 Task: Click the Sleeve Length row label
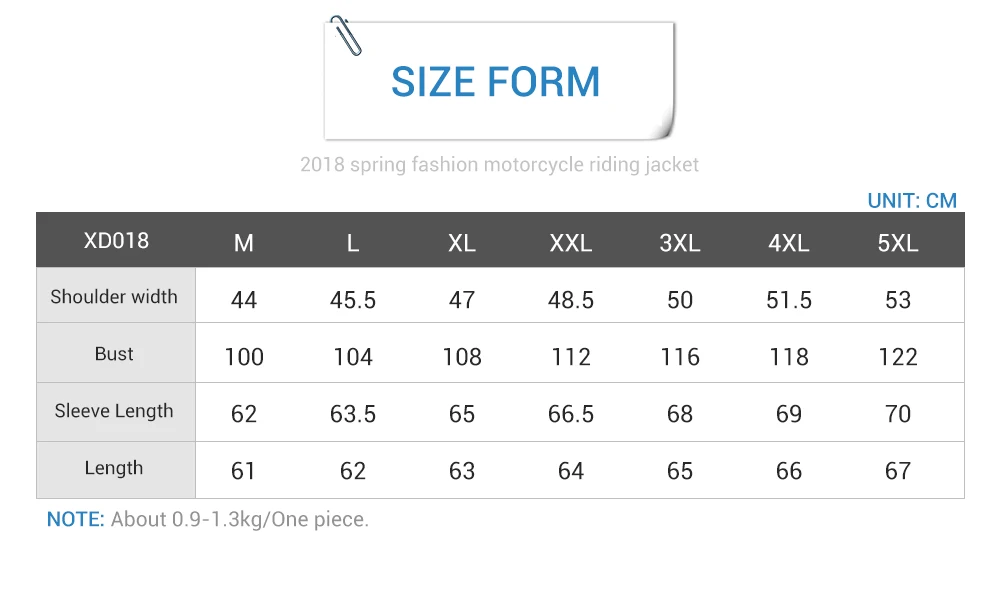coord(114,411)
